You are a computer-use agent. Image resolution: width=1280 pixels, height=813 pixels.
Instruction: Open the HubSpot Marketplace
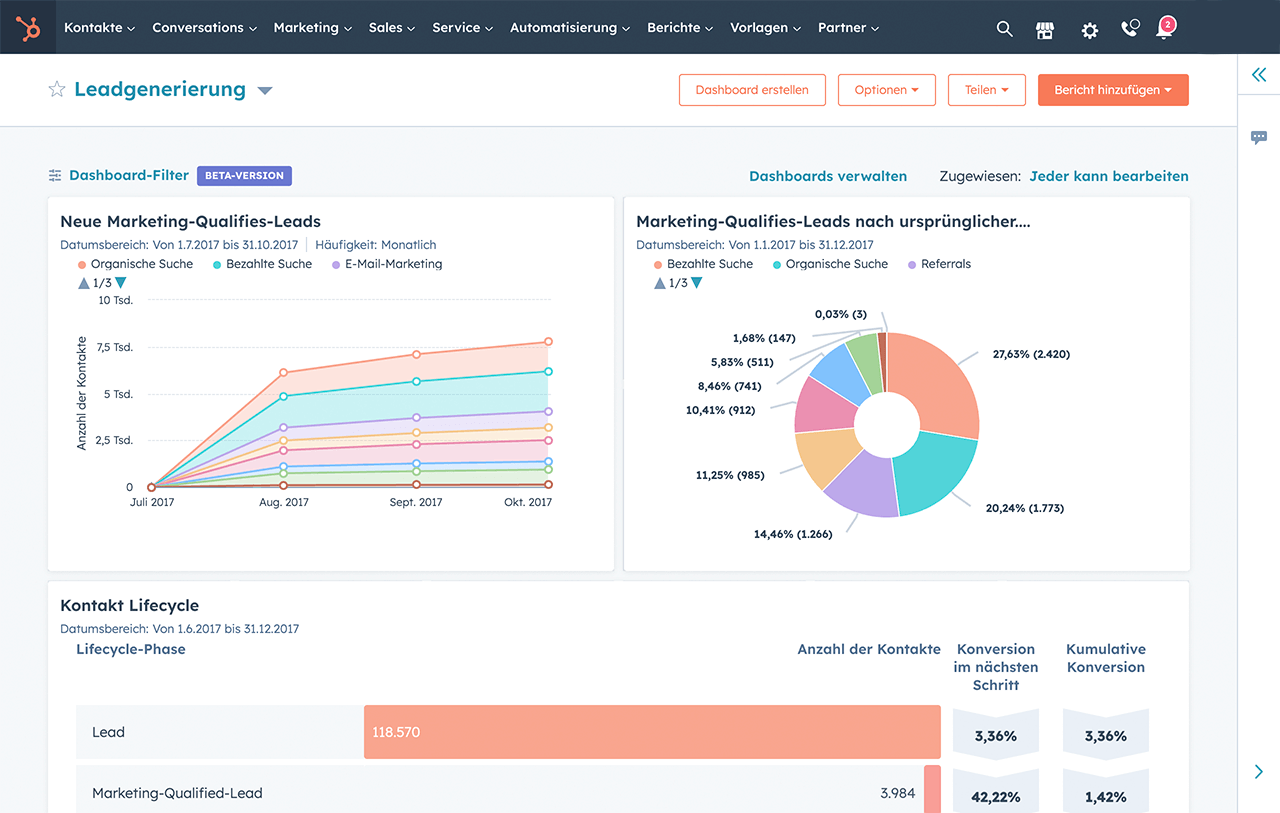[x=1045, y=30]
